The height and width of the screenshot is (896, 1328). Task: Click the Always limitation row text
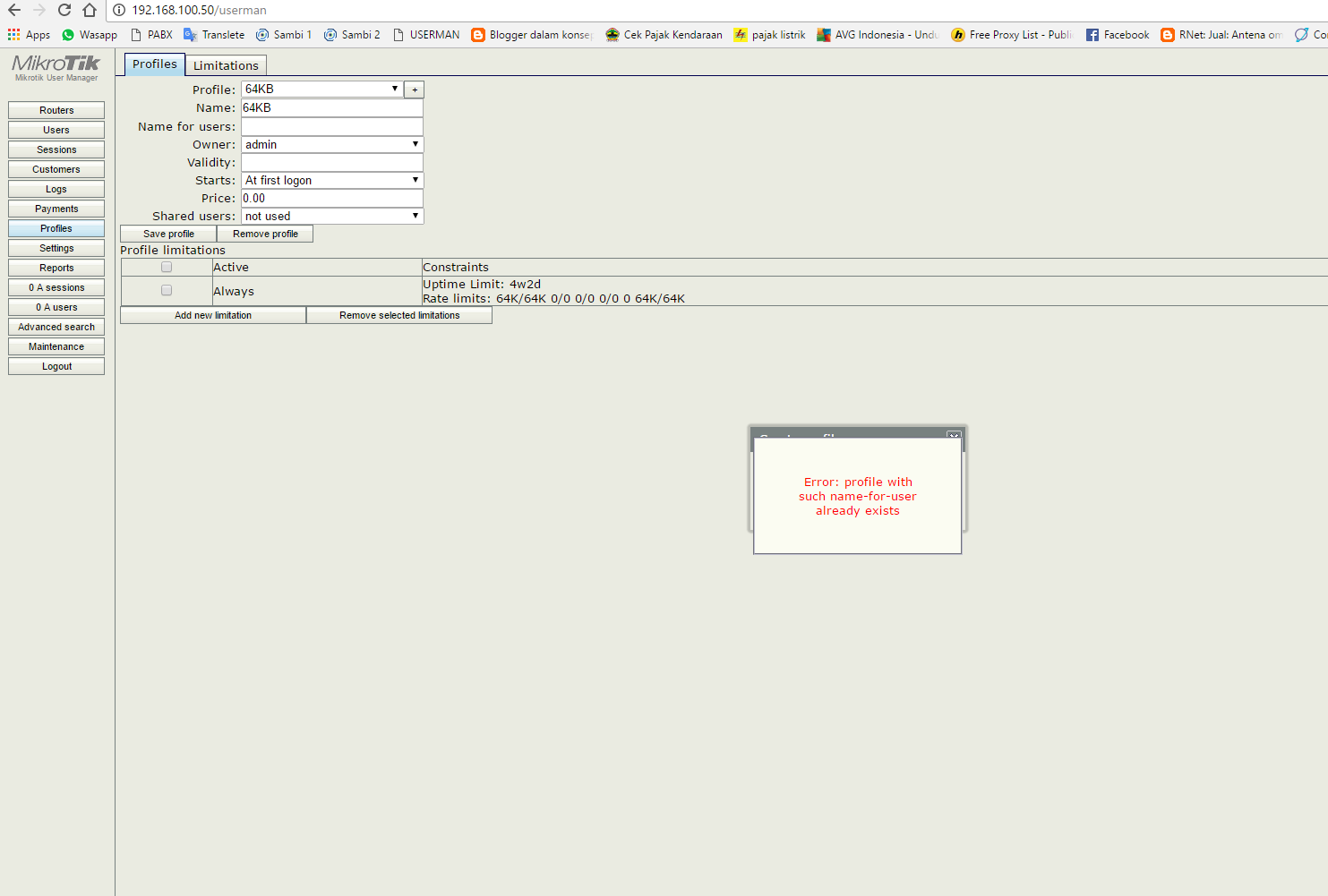click(234, 291)
